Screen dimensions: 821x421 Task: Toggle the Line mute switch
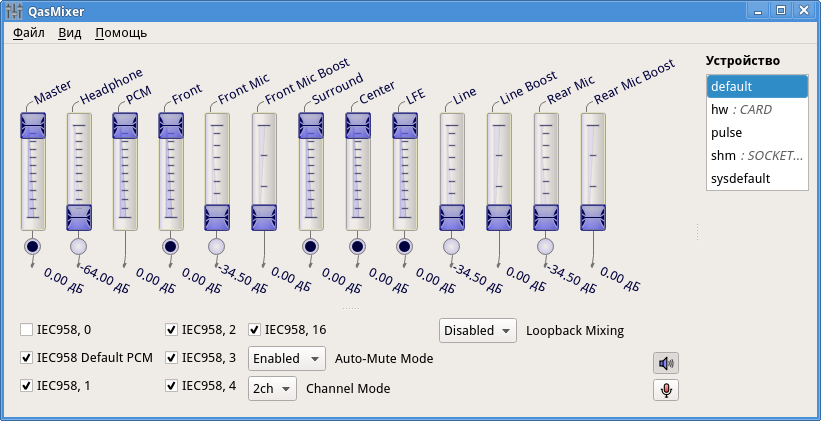[451, 247]
